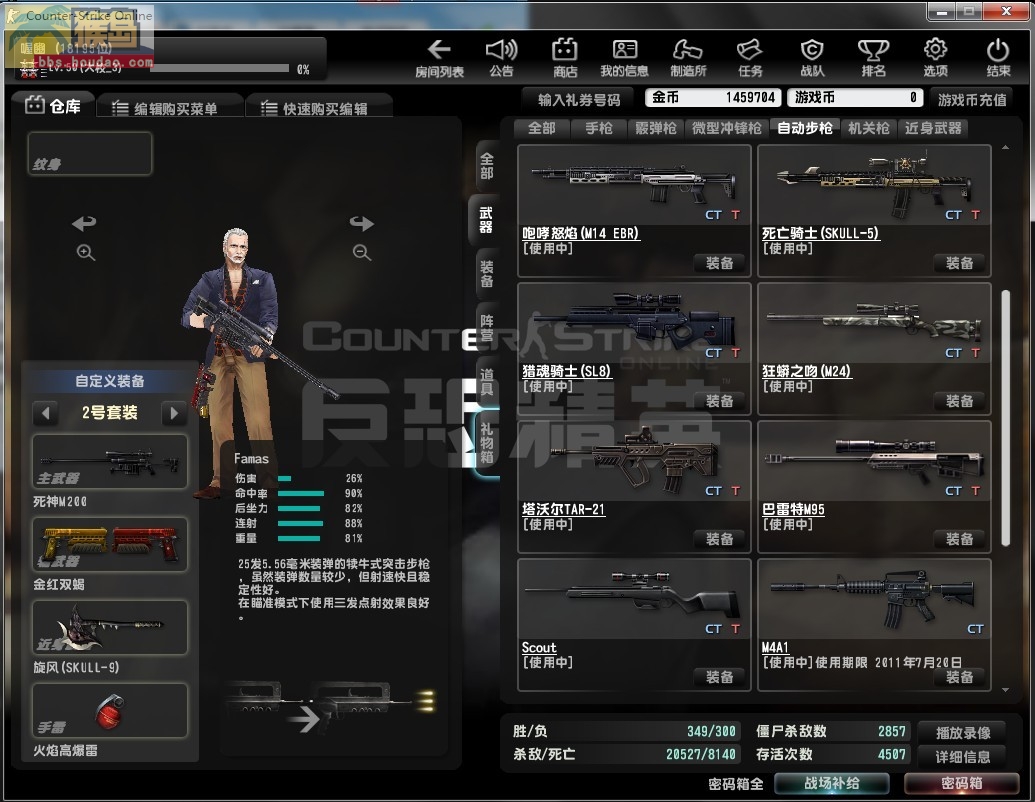Filter weapons by 近身武器 melee

933,128
